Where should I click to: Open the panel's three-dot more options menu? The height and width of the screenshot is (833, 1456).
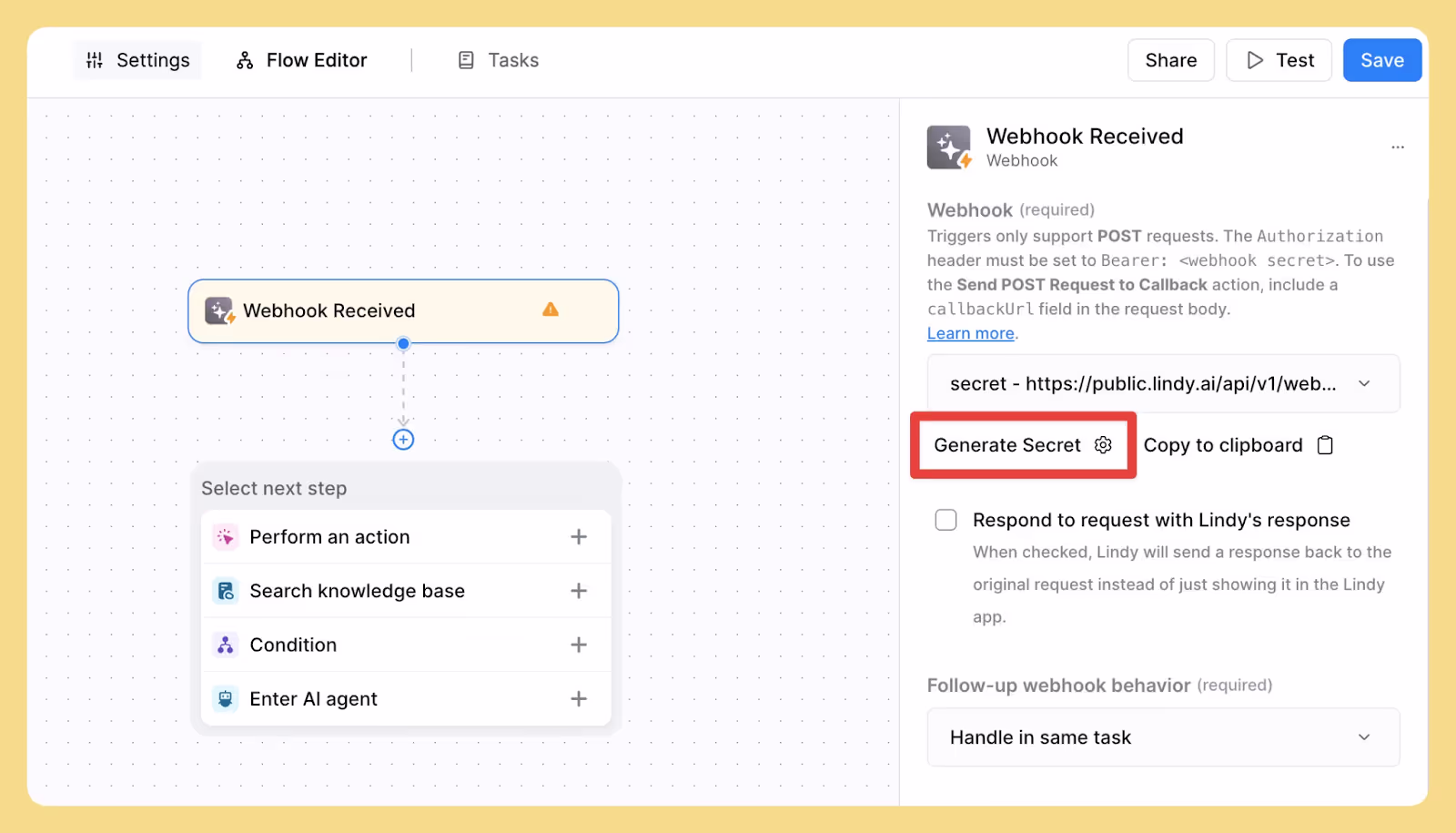coord(1398,147)
